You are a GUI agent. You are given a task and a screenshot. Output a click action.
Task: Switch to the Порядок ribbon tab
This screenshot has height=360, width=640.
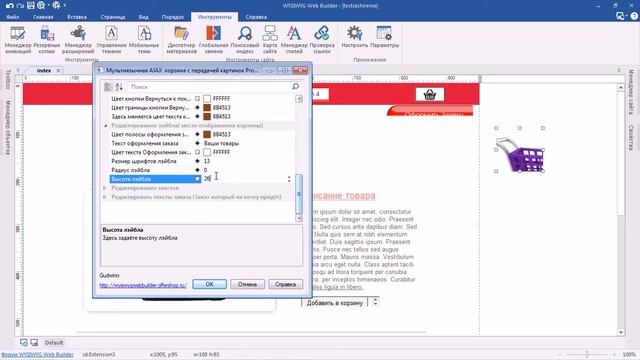pos(173,17)
